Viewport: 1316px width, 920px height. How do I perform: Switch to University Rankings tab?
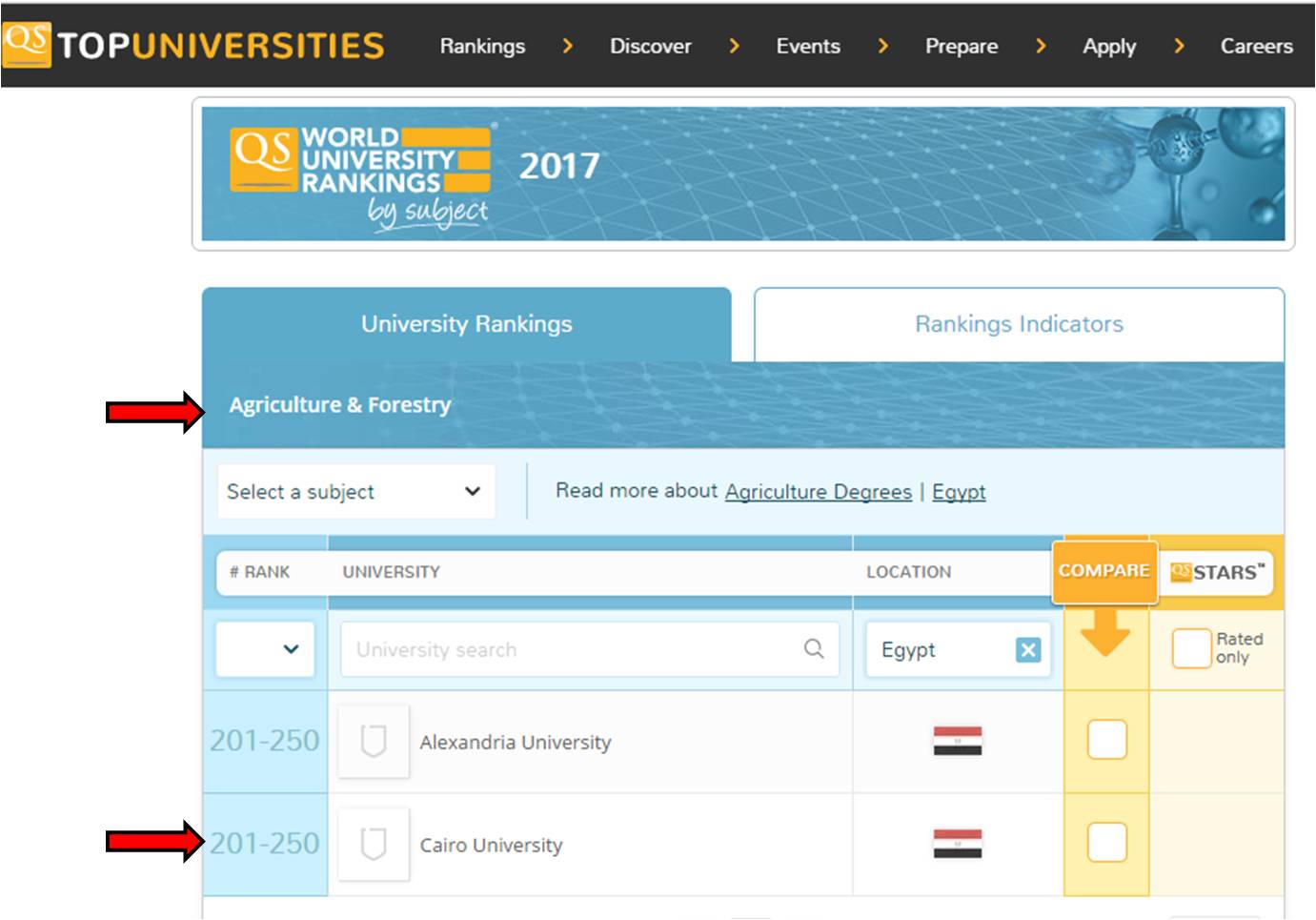[x=467, y=324]
